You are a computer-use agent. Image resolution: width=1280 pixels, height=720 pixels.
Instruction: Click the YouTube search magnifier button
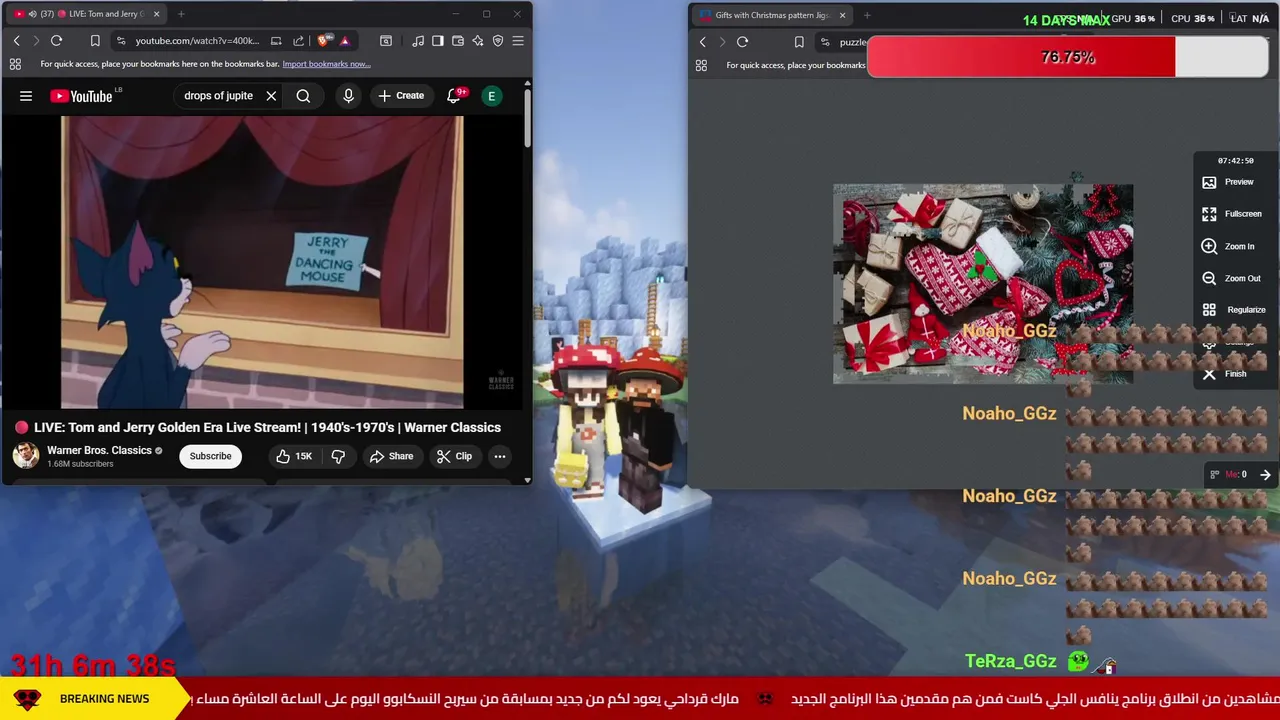[x=303, y=96]
